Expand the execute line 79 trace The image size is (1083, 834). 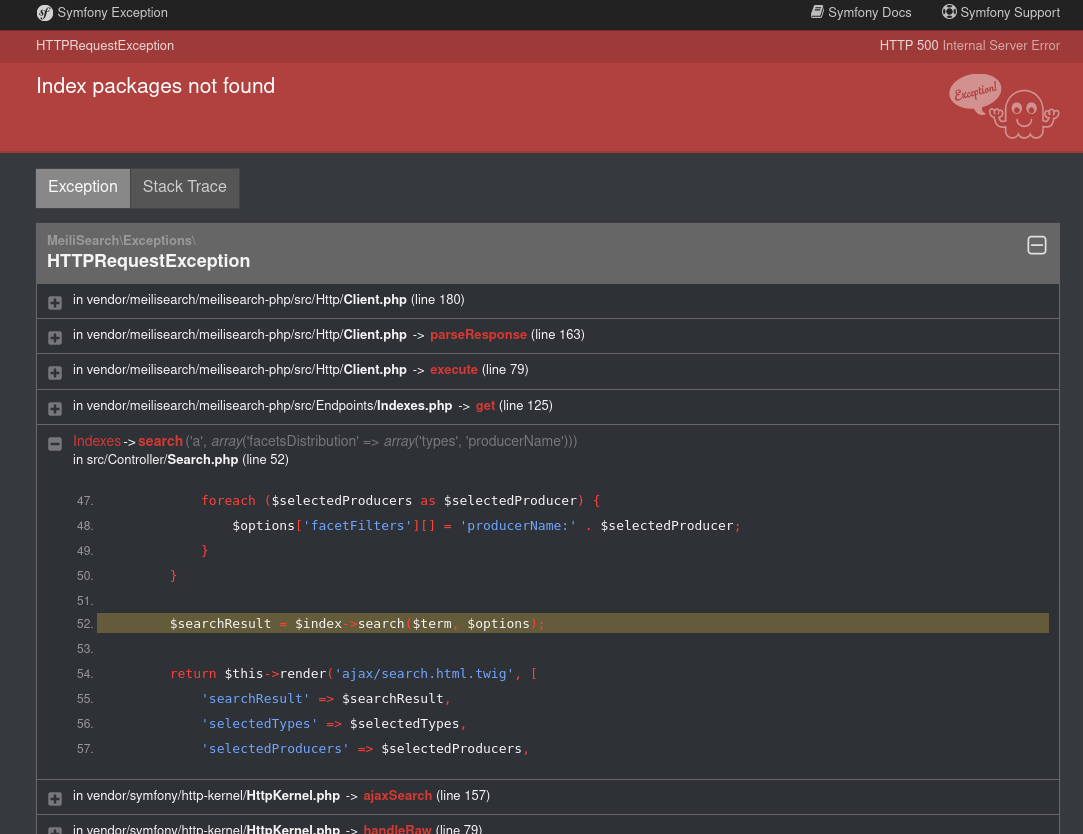pyautogui.click(x=55, y=372)
